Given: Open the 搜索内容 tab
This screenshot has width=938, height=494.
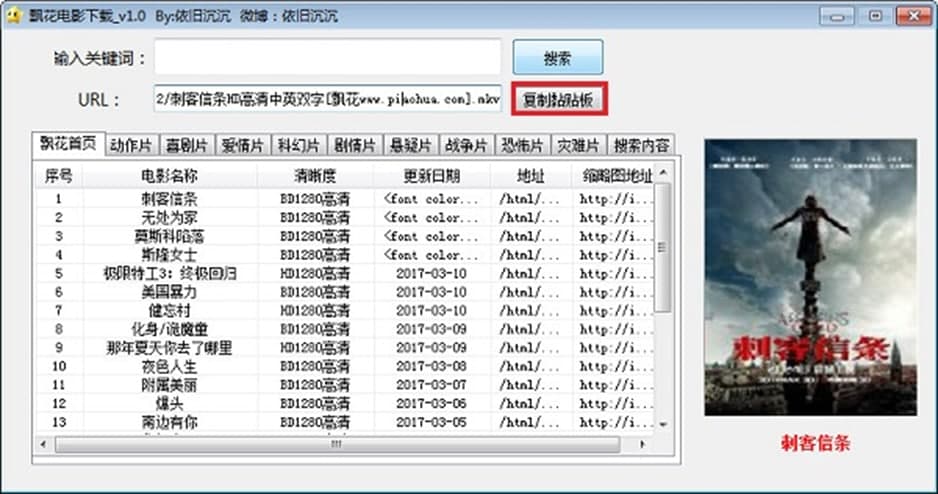Looking at the screenshot, I should pos(641,145).
